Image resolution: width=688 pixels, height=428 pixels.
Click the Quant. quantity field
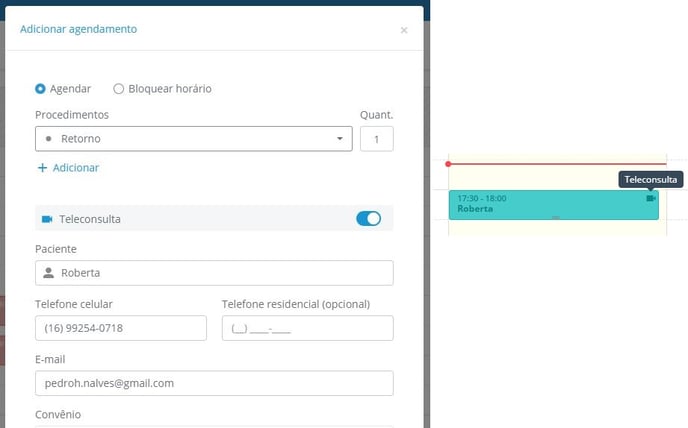coord(377,139)
